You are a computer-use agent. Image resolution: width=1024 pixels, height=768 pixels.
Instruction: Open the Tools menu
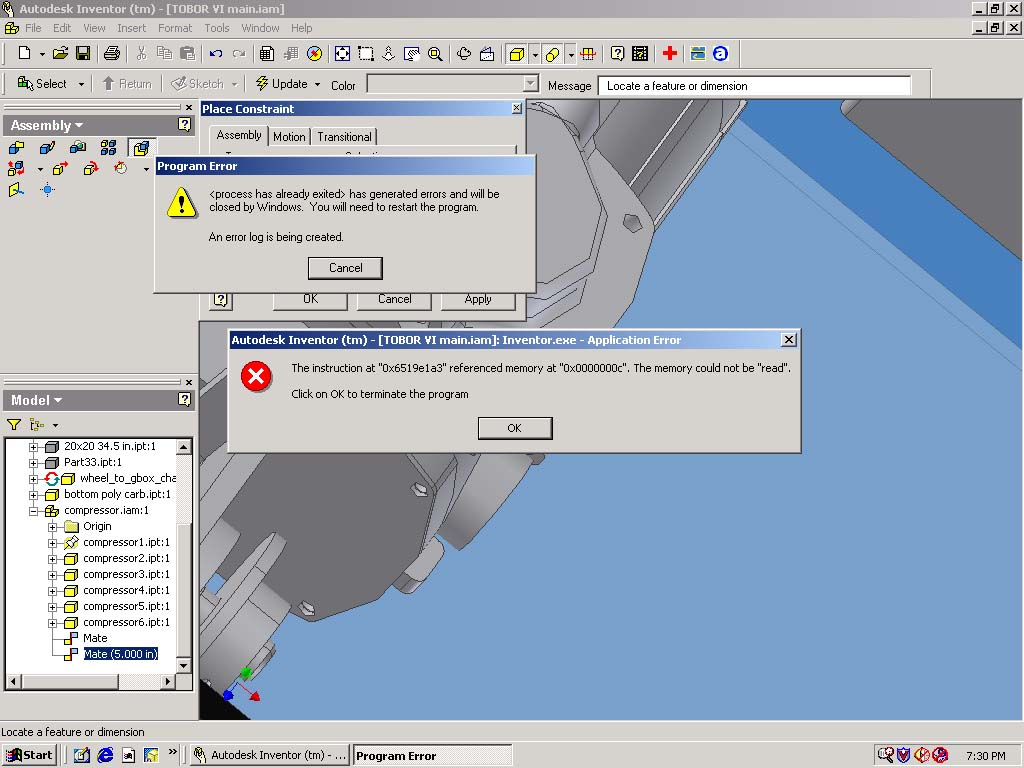click(216, 28)
